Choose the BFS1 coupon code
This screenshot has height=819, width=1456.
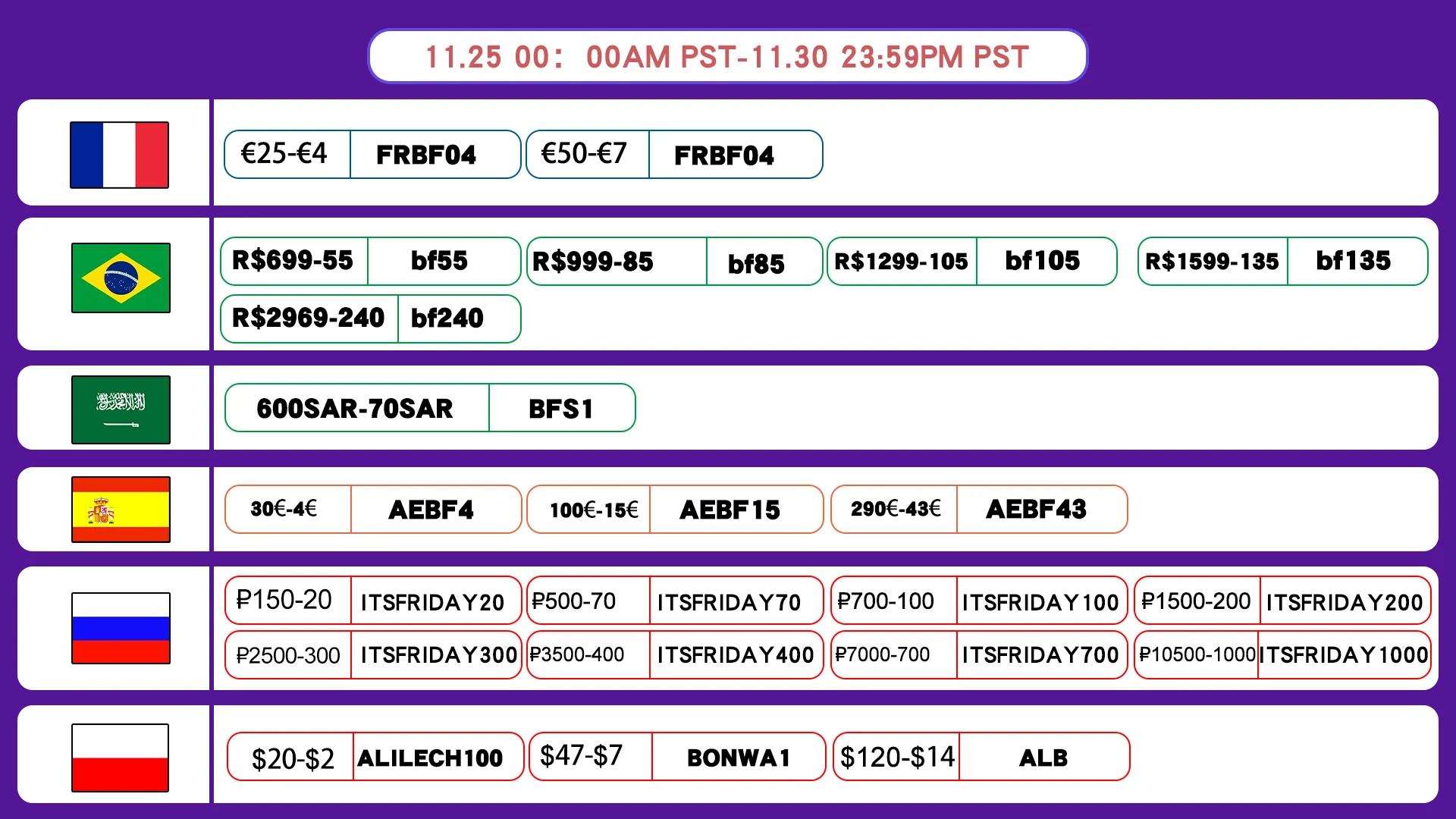tap(561, 409)
